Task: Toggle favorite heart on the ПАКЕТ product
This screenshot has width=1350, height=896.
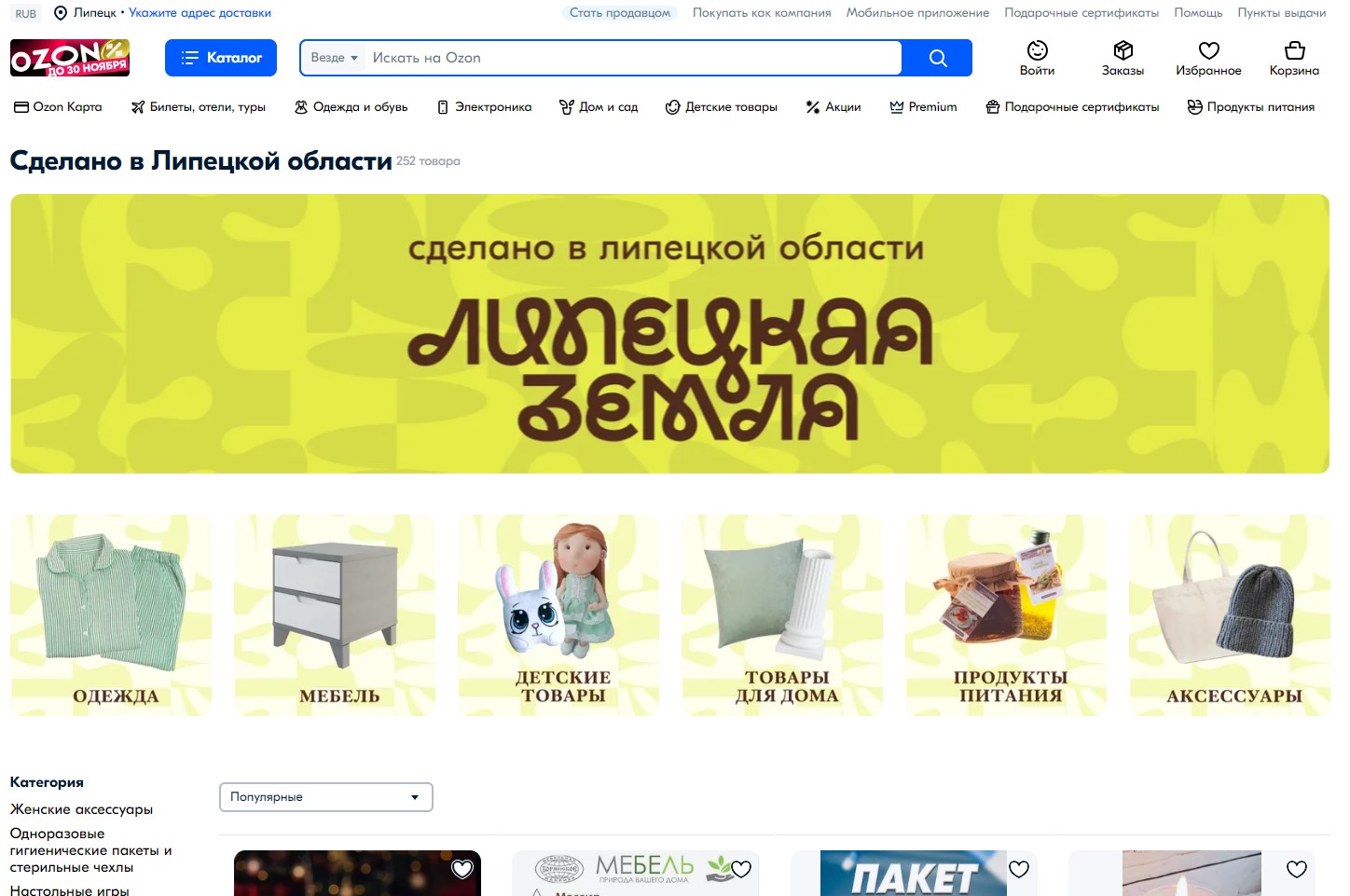Action: [1019, 869]
